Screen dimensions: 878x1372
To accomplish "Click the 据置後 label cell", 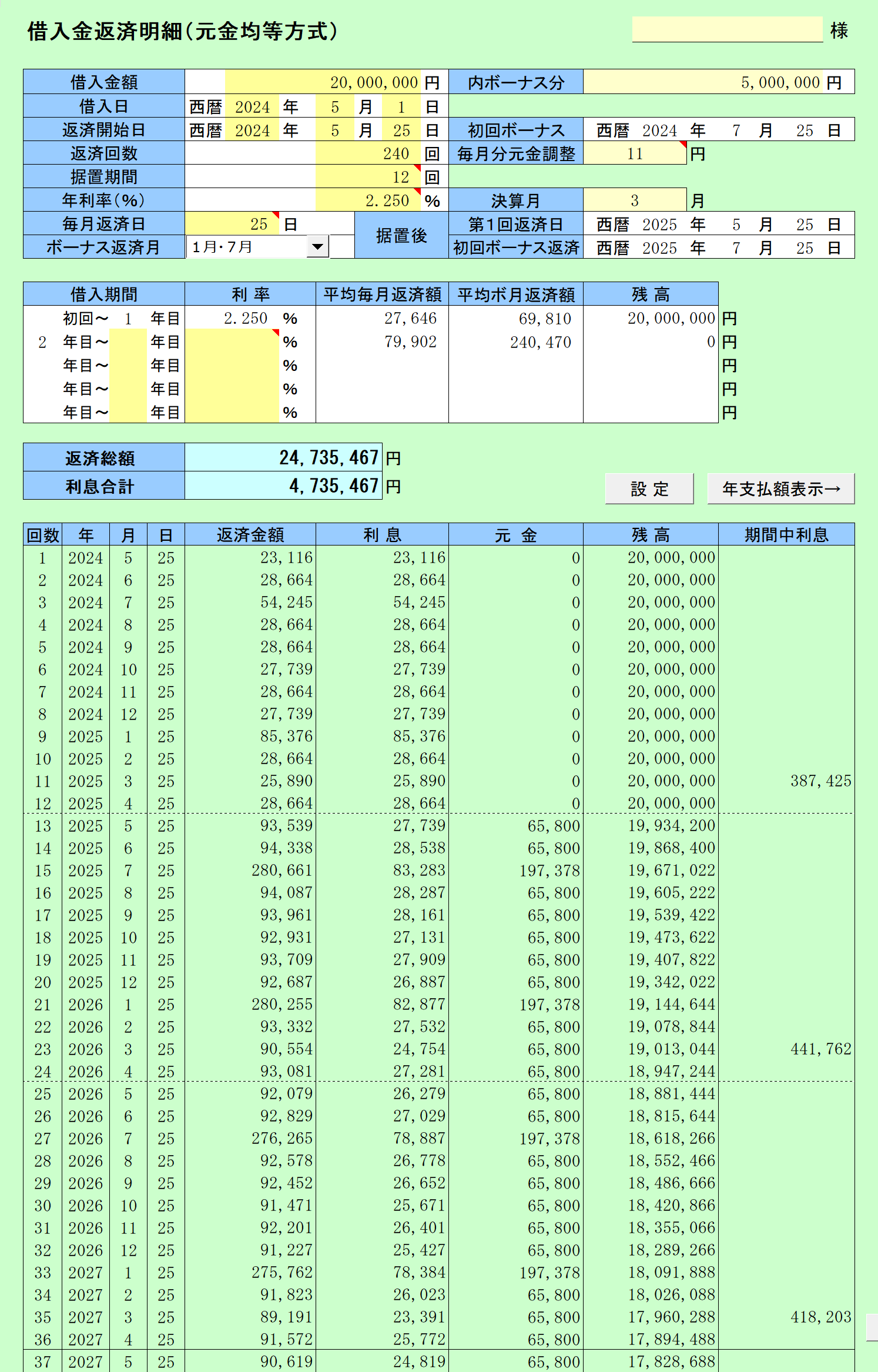I will pyautogui.click(x=401, y=235).
